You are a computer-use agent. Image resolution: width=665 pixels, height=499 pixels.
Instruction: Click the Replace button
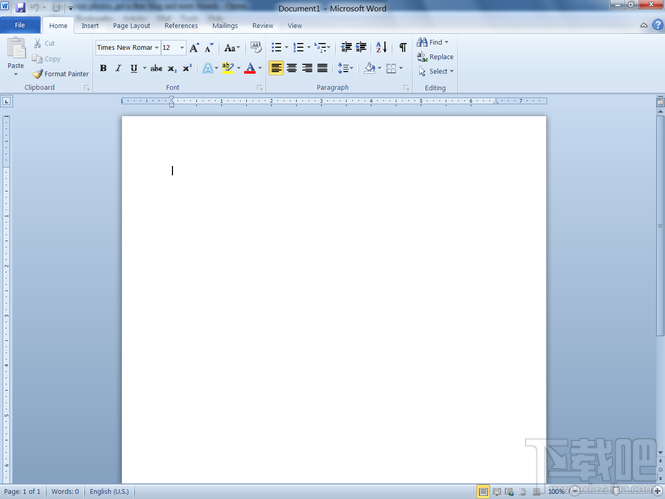pos(435,56)
